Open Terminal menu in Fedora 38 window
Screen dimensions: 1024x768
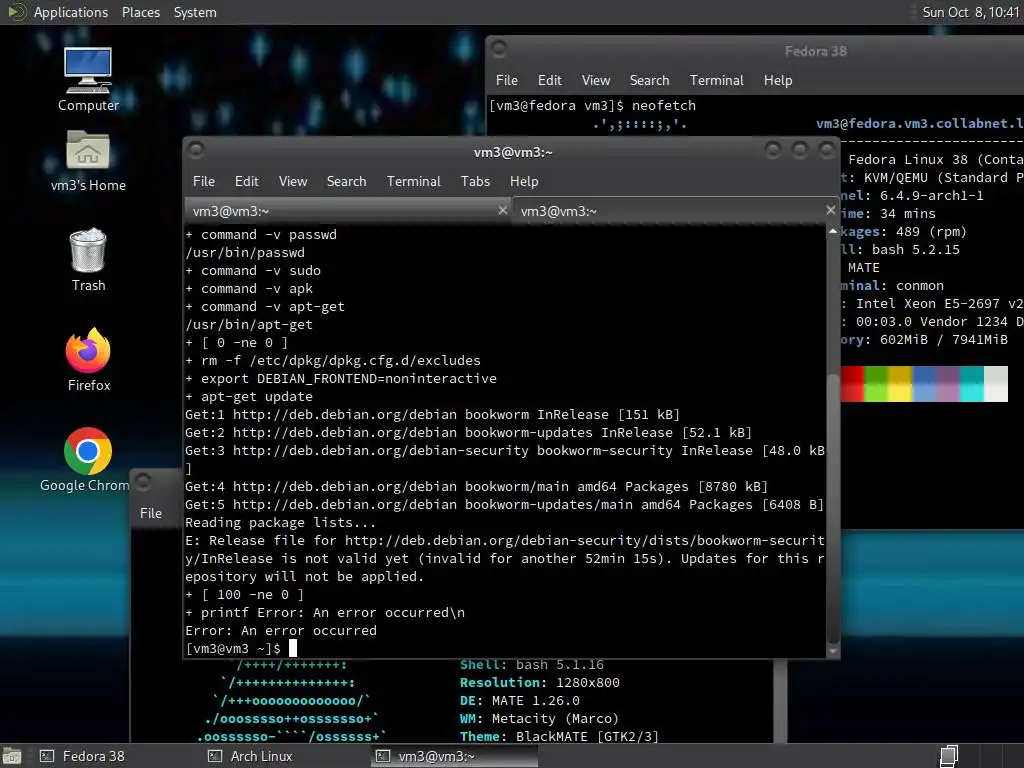click(x=716, y=80)
